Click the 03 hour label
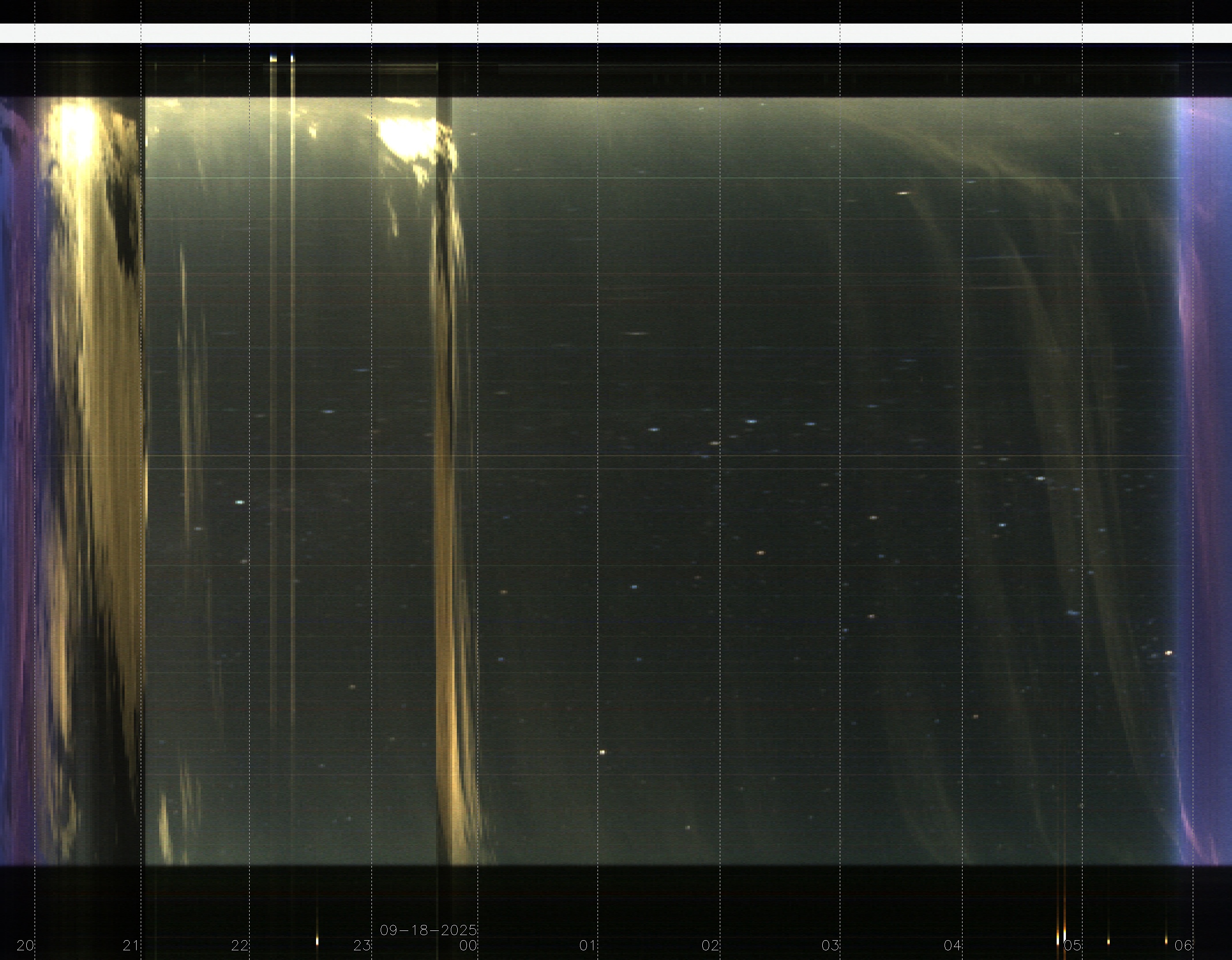 coord(830,945)
